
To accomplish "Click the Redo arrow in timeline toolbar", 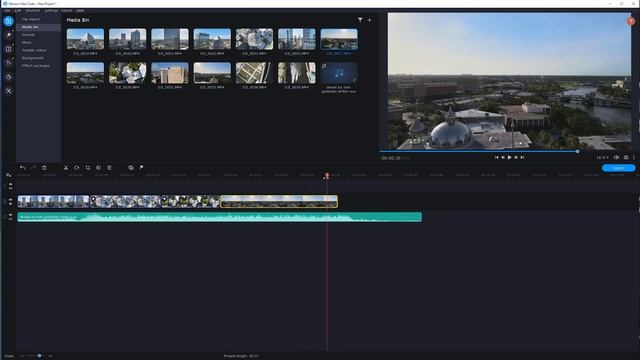I will [x=33, y=168].
